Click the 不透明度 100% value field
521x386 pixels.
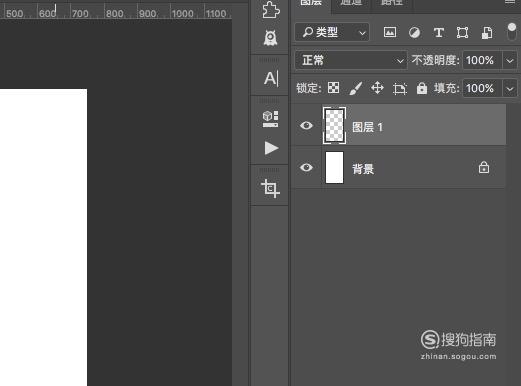click(x=482, y=60)
